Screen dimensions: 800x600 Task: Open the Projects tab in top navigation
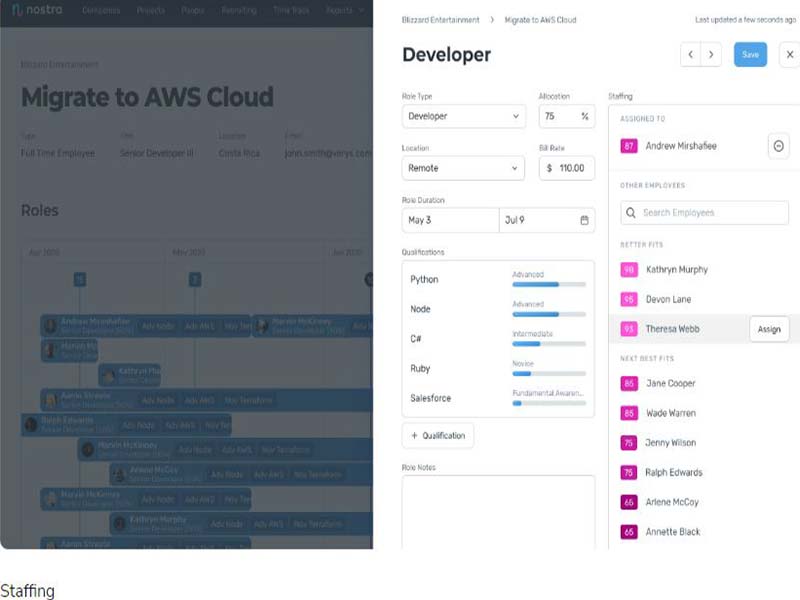tap(151, 11)
